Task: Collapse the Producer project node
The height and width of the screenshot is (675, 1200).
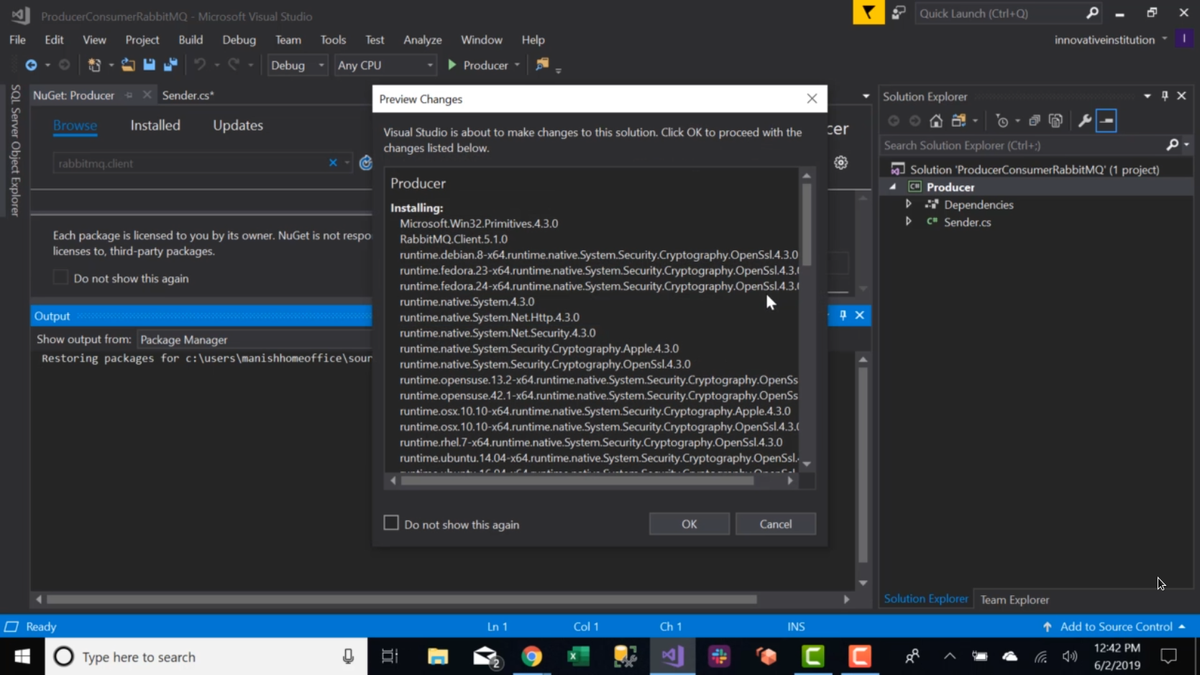Action: point(893,187)
